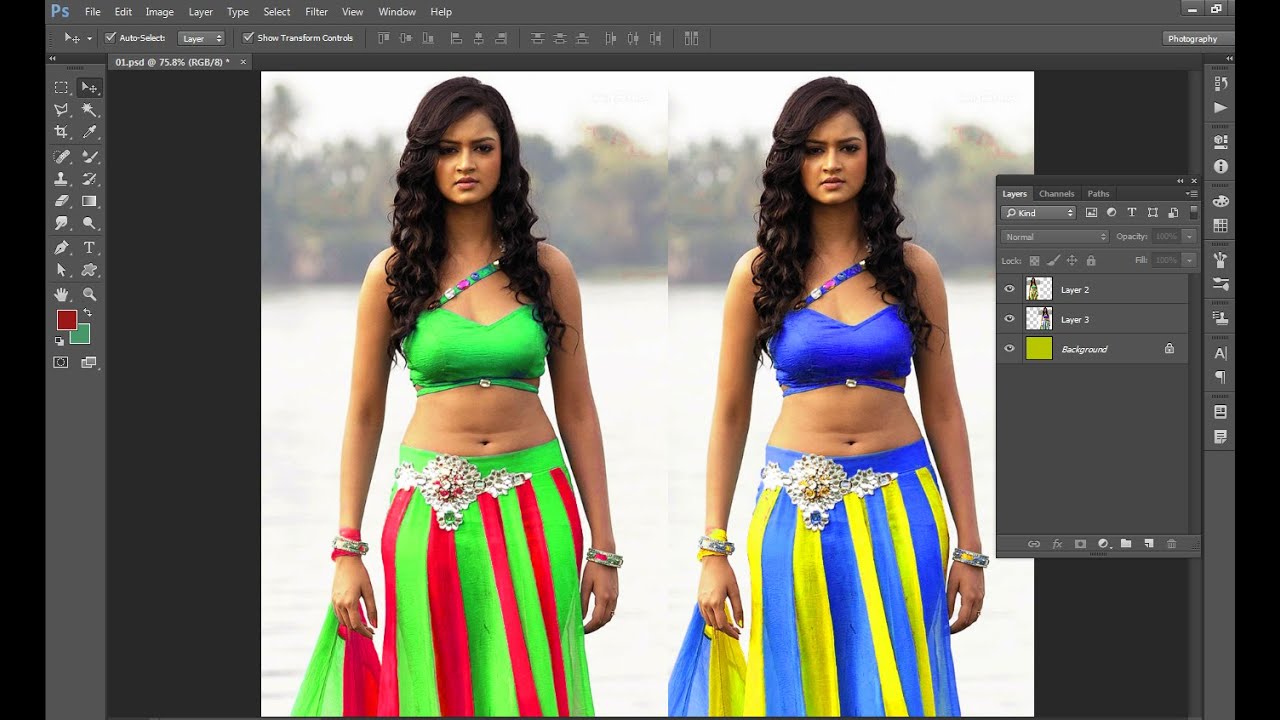This screenshot has height=720, width=1280.
Task: Open the Fill slider dropdown arrow
Action: click(x=1189, y=260)
